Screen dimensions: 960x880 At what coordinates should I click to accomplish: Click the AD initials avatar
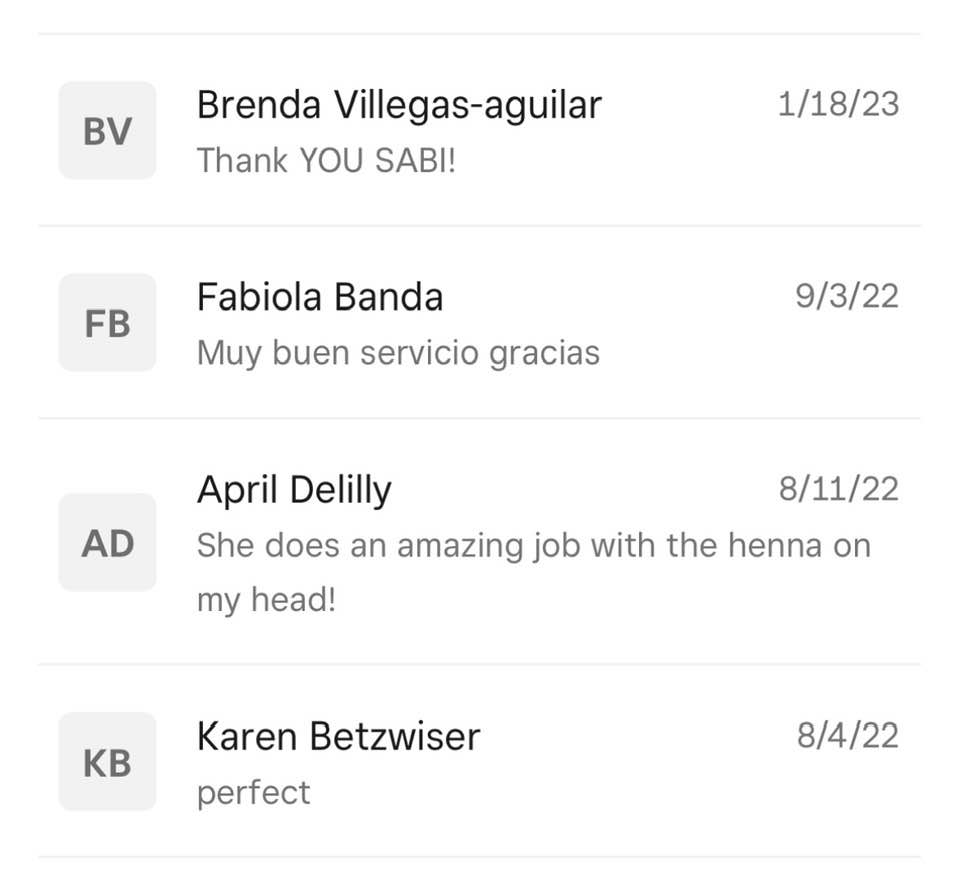(x=107, y=543)
